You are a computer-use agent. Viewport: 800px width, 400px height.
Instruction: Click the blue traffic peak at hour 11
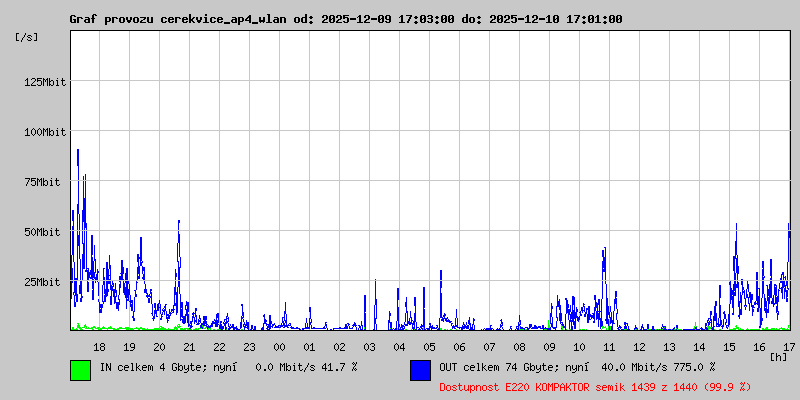coord(605,248)
